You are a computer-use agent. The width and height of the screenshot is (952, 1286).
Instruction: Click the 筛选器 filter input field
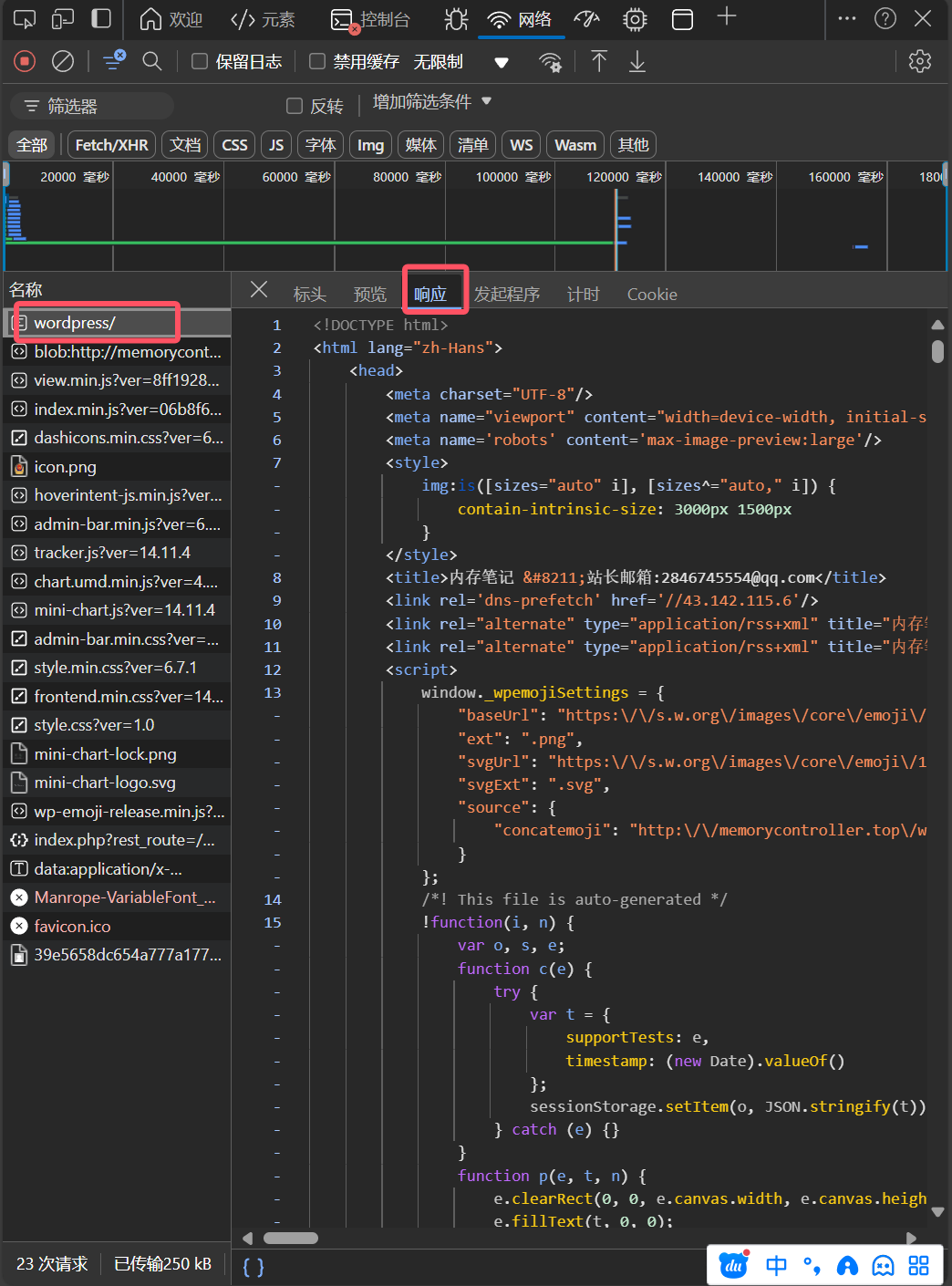click(x=92, y=106)
